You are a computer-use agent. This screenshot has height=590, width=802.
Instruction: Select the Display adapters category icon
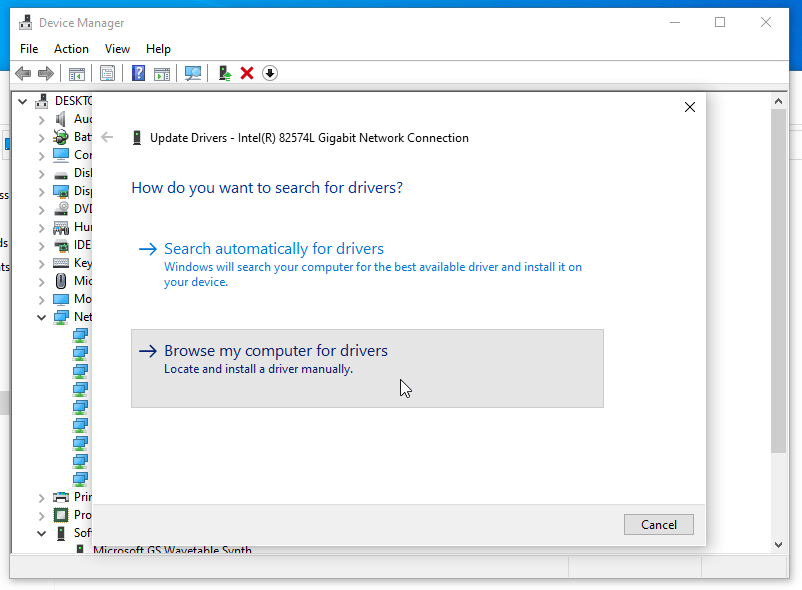pos(61,191)
